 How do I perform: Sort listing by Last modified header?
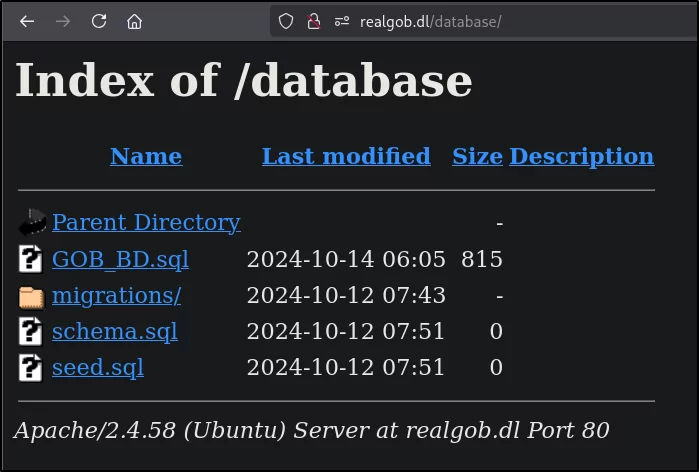pyautogui.click(x=346, y=156)
